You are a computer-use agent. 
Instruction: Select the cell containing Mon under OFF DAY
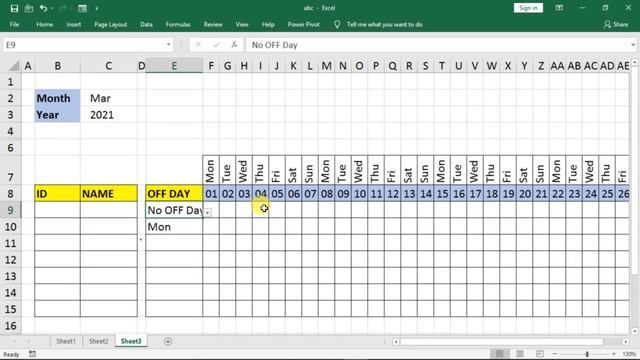[174, 227]
